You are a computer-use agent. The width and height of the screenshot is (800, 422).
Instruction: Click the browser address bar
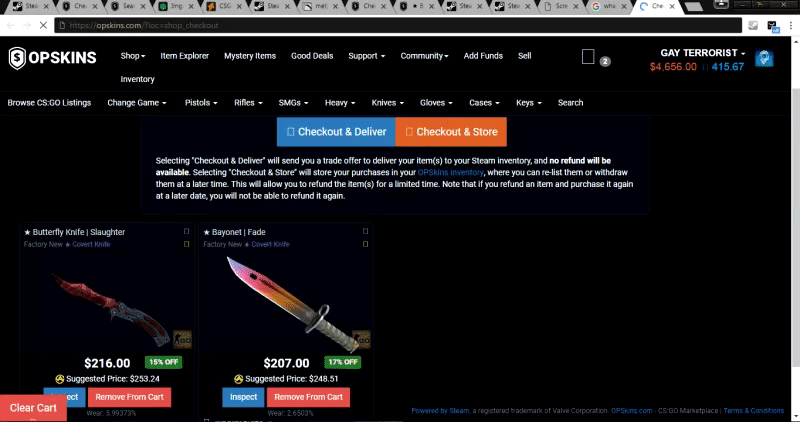(x=398, y=25)
